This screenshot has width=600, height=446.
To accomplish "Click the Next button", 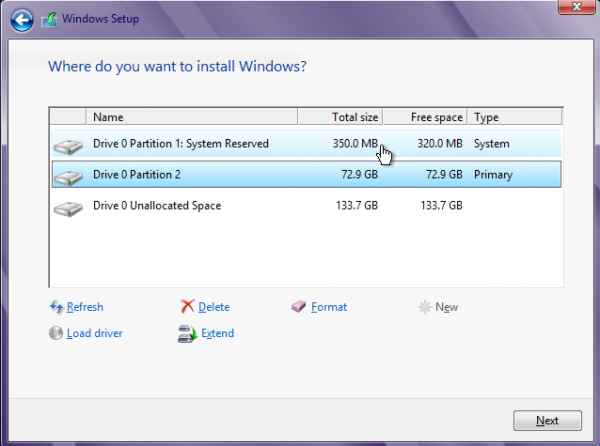I will [x=547, y=420].
